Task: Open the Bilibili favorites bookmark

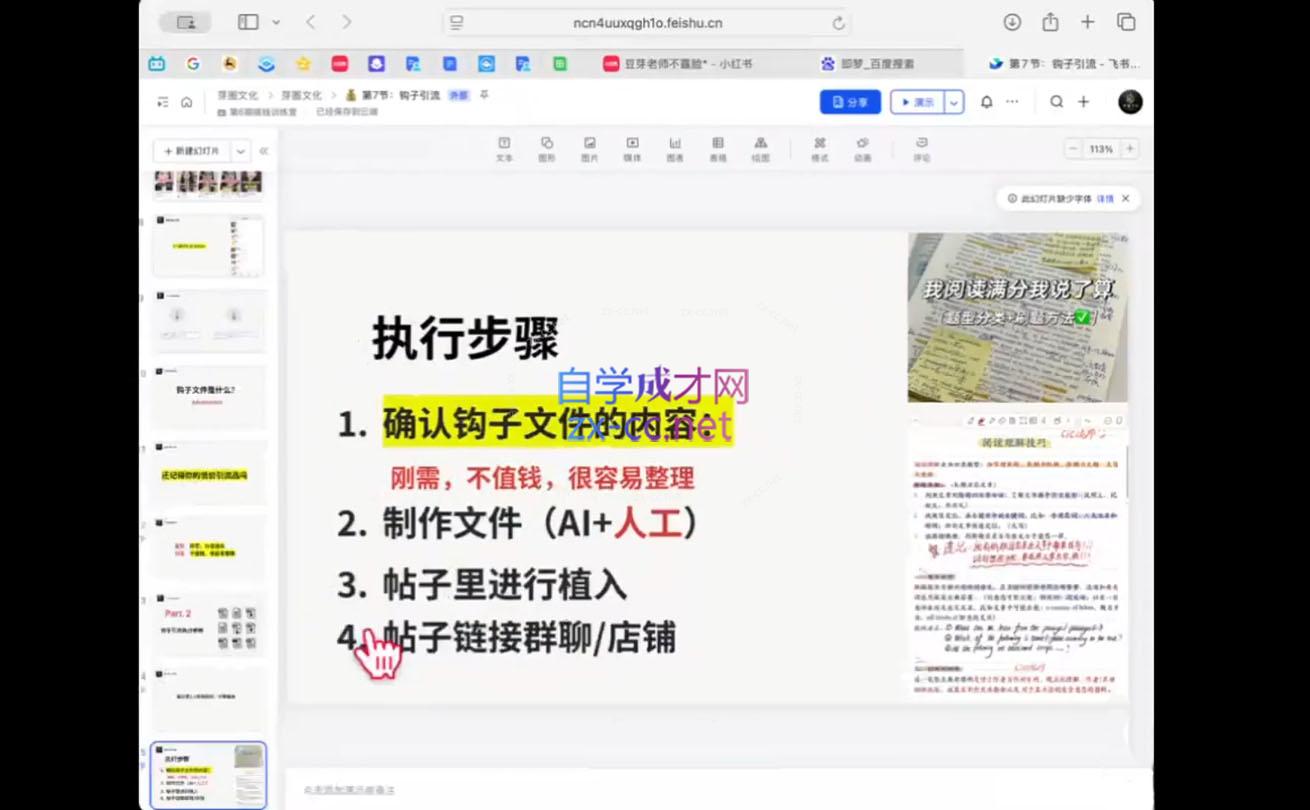Action: tap(157, 63)
